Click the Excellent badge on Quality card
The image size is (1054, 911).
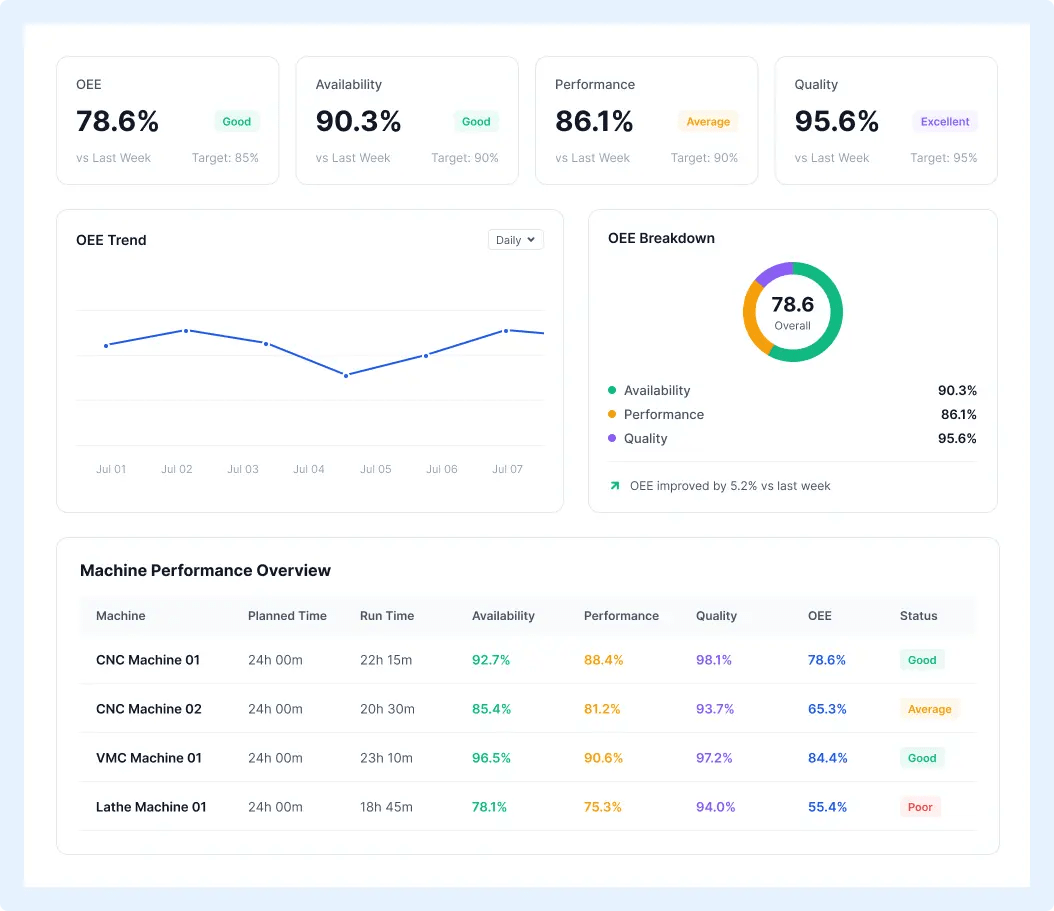(x=944, y=122)
